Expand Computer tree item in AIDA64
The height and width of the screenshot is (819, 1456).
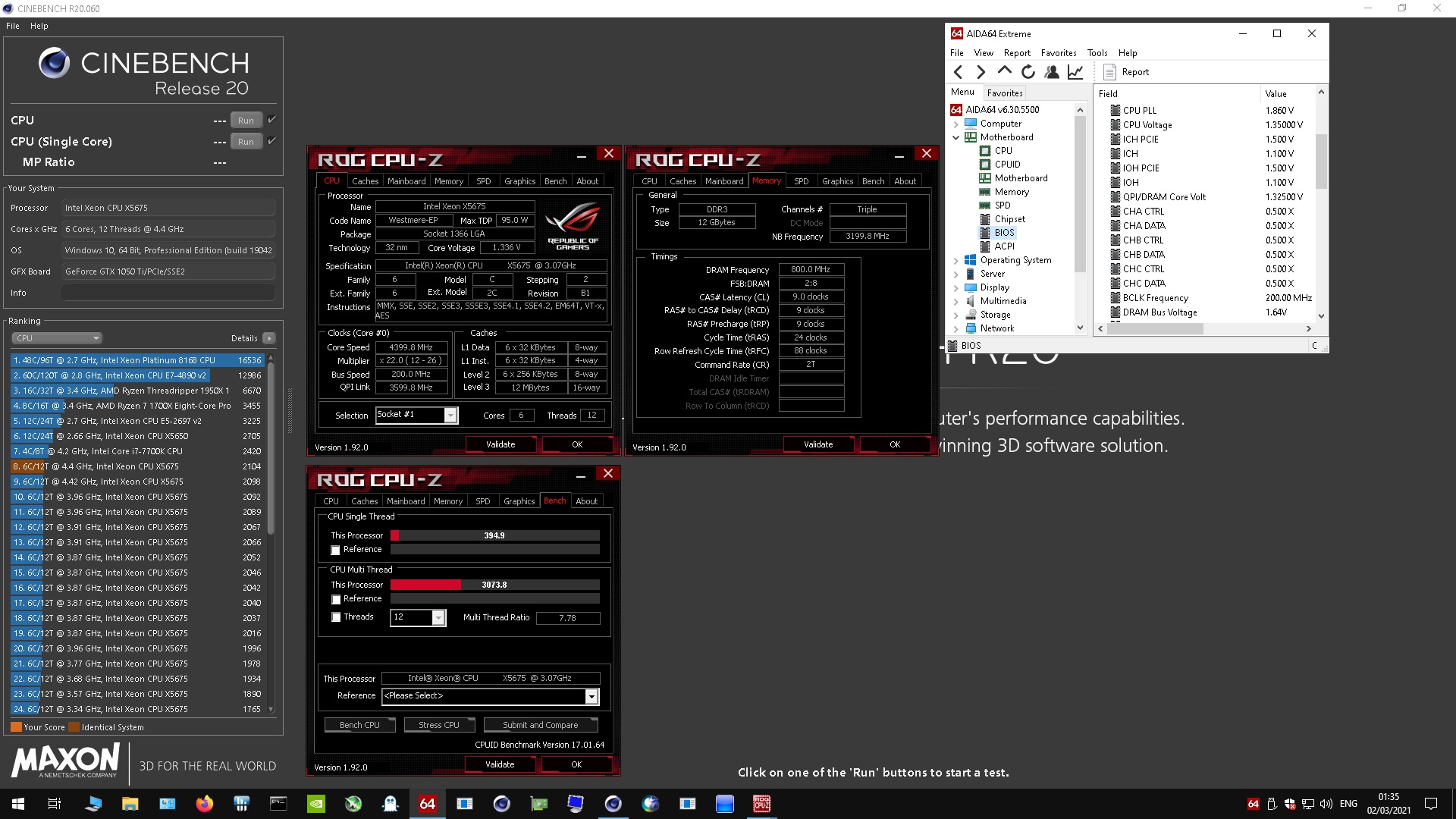pyautogui.click(x=958, y=123)
